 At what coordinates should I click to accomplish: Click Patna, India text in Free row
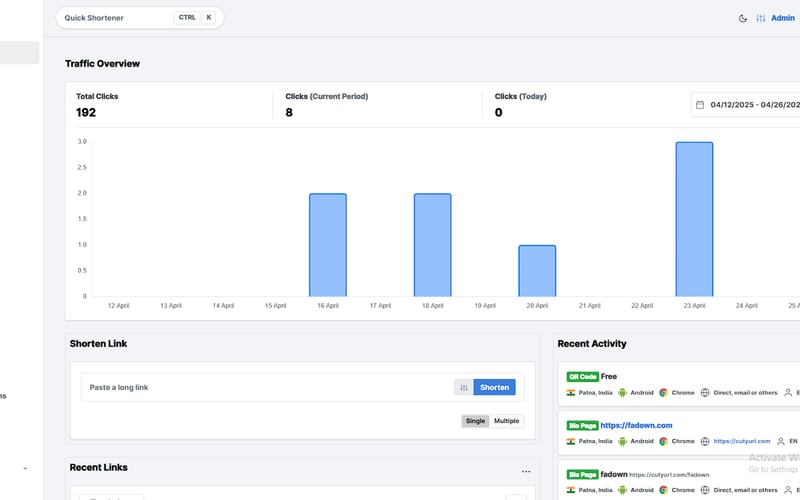pos(595,393)
